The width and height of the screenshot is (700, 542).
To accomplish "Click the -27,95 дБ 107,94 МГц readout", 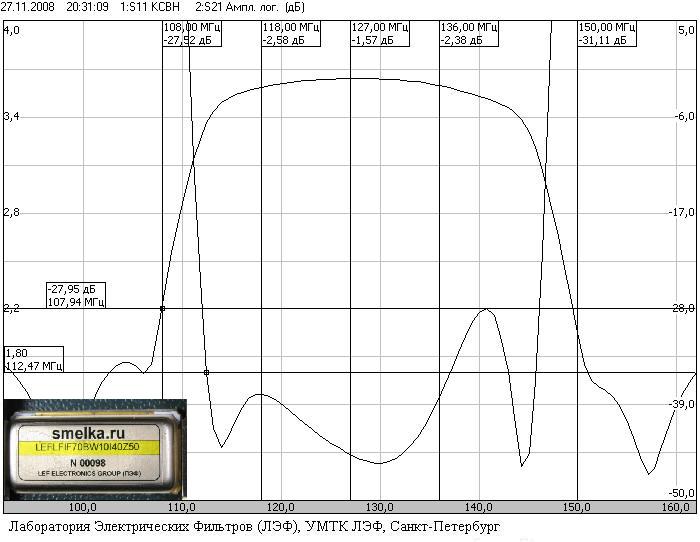I will [x=76, y=295].
